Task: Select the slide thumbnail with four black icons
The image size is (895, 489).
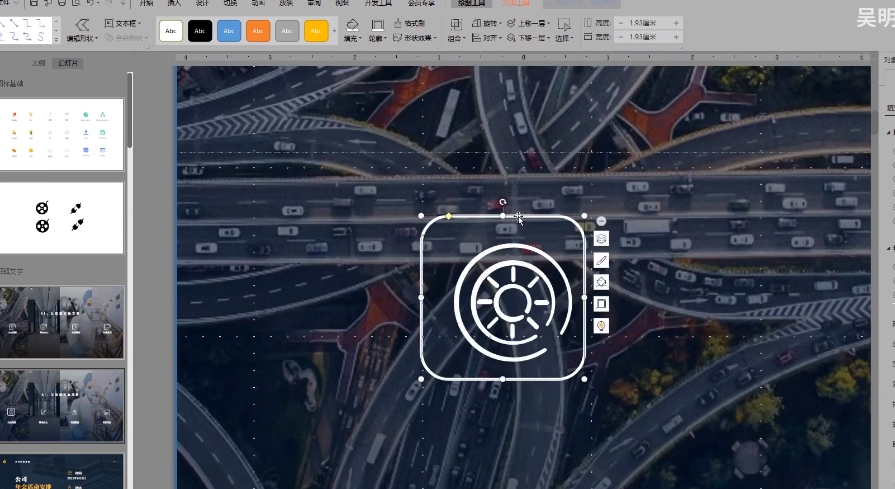Action: (61, 217)
